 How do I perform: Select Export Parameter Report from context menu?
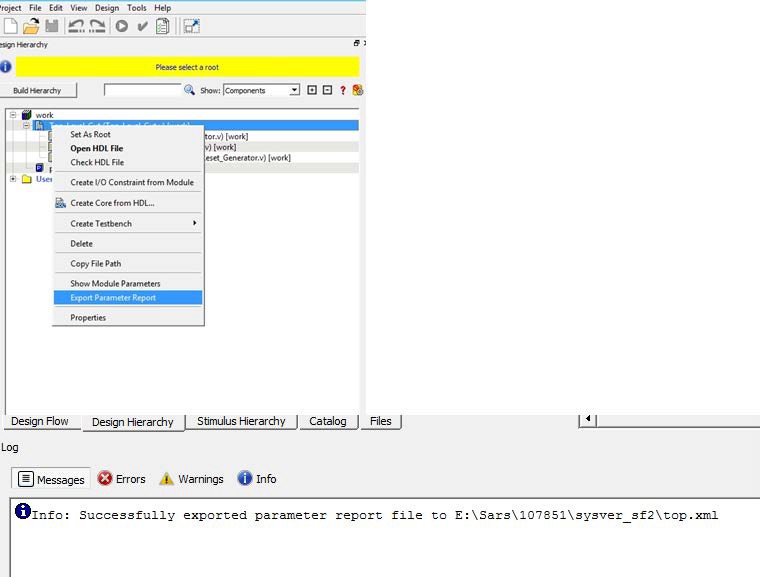click(113, 297)
